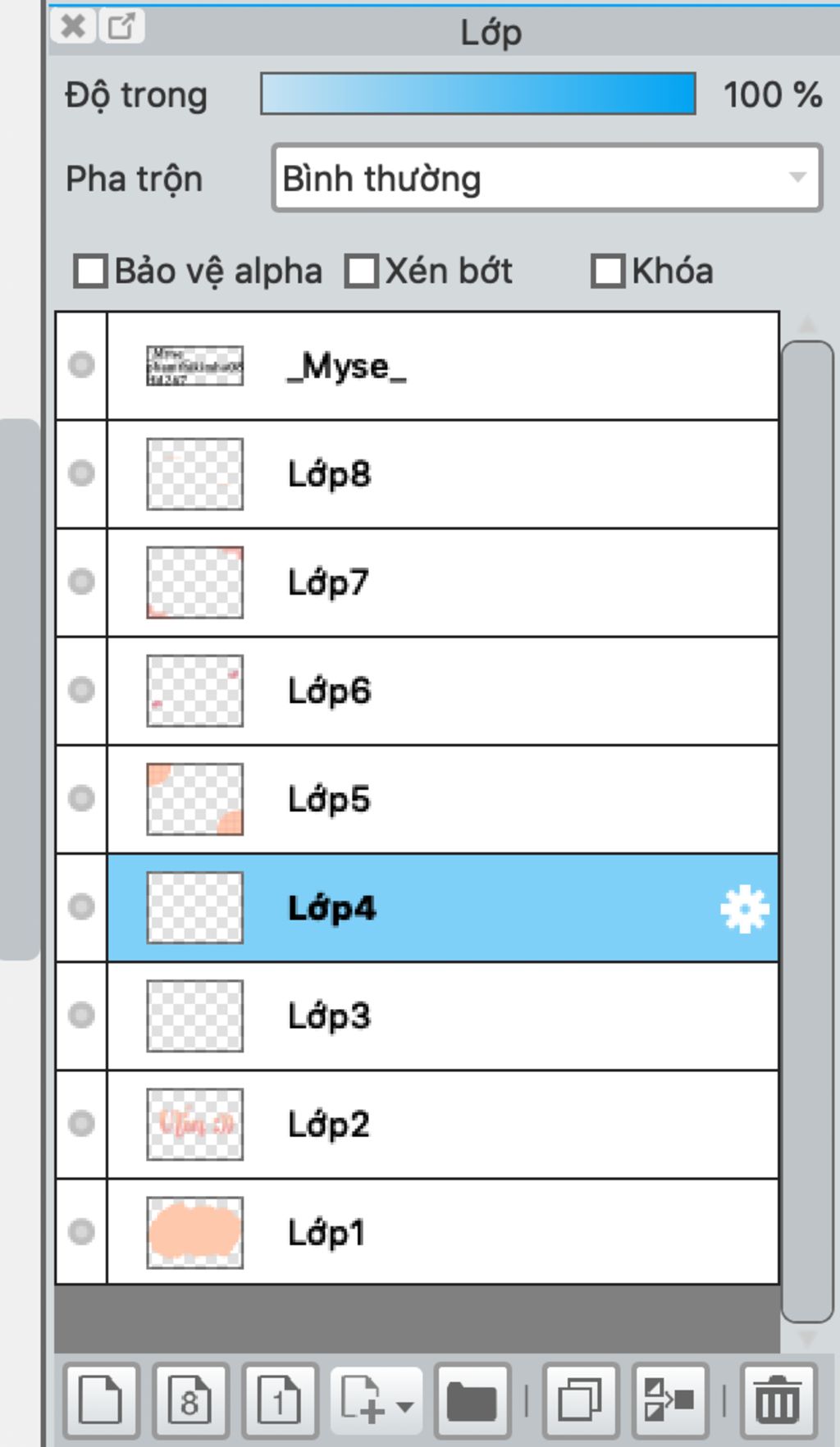Adjust the Độ trong opacity slider
Image resolution: width=840 pixels, height=1447 pixels.
pos(478,94)
